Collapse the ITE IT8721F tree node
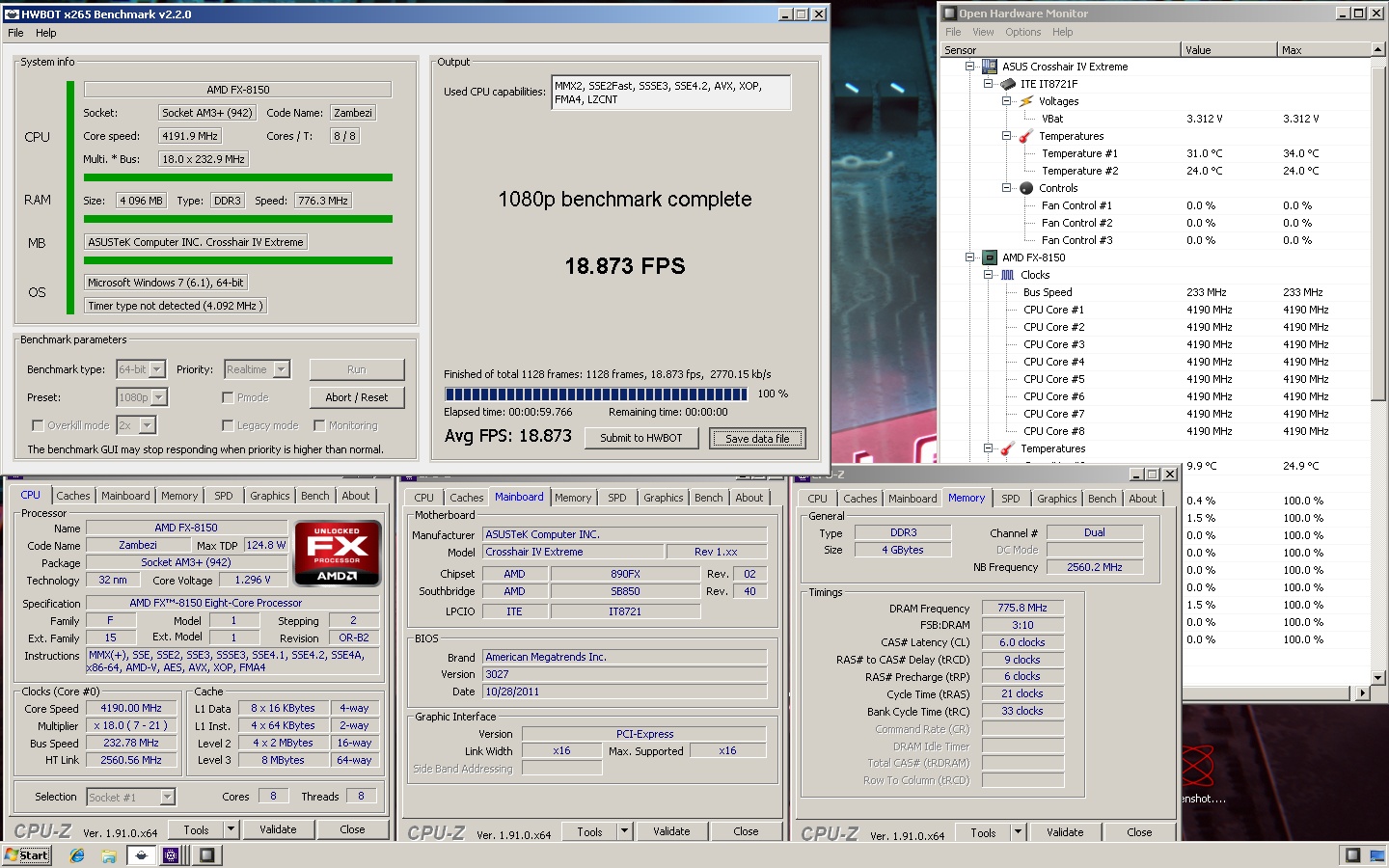The image size is (1389, 868). (989, 84)
